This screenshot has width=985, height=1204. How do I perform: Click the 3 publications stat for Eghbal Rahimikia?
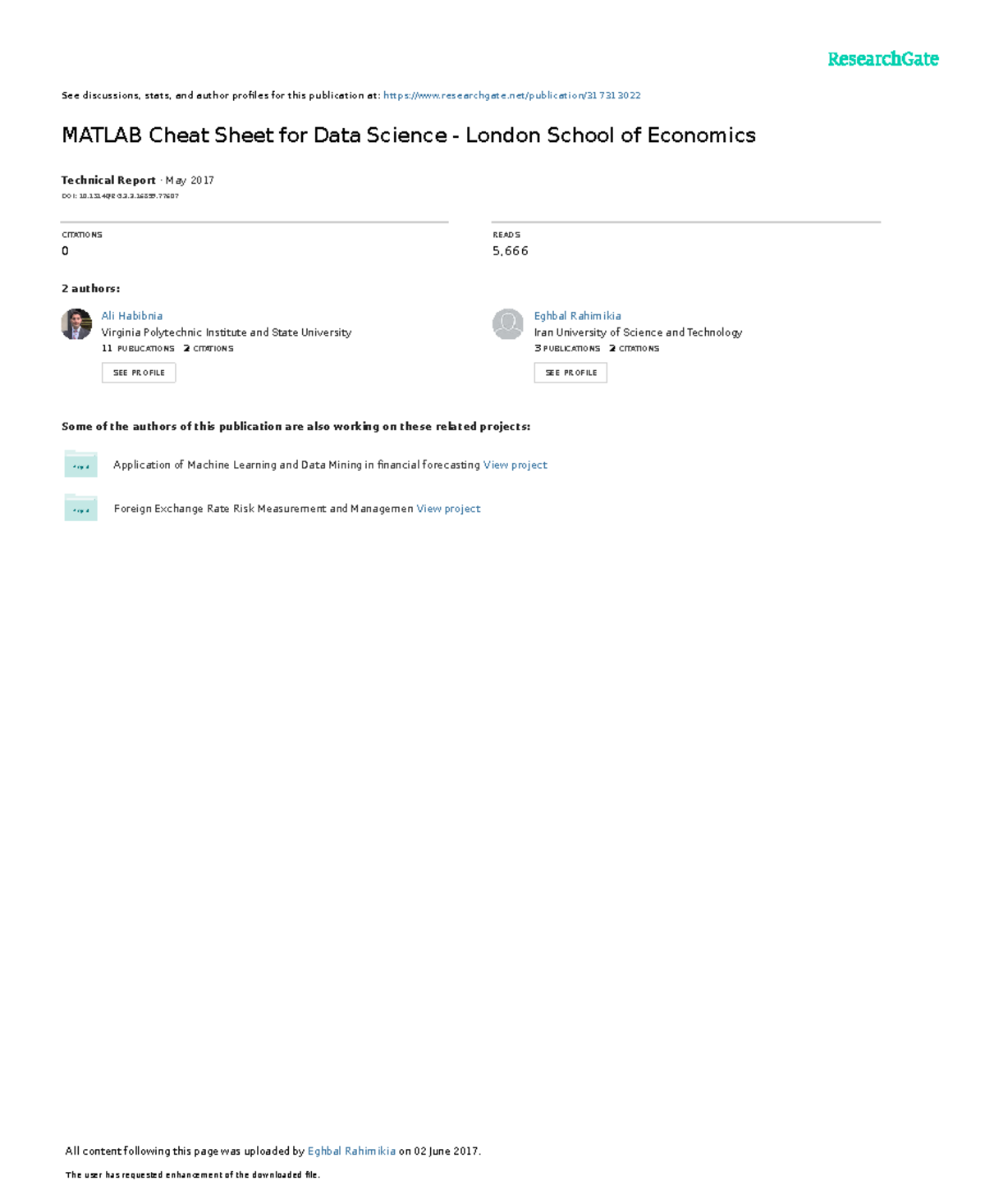[567, 349]
